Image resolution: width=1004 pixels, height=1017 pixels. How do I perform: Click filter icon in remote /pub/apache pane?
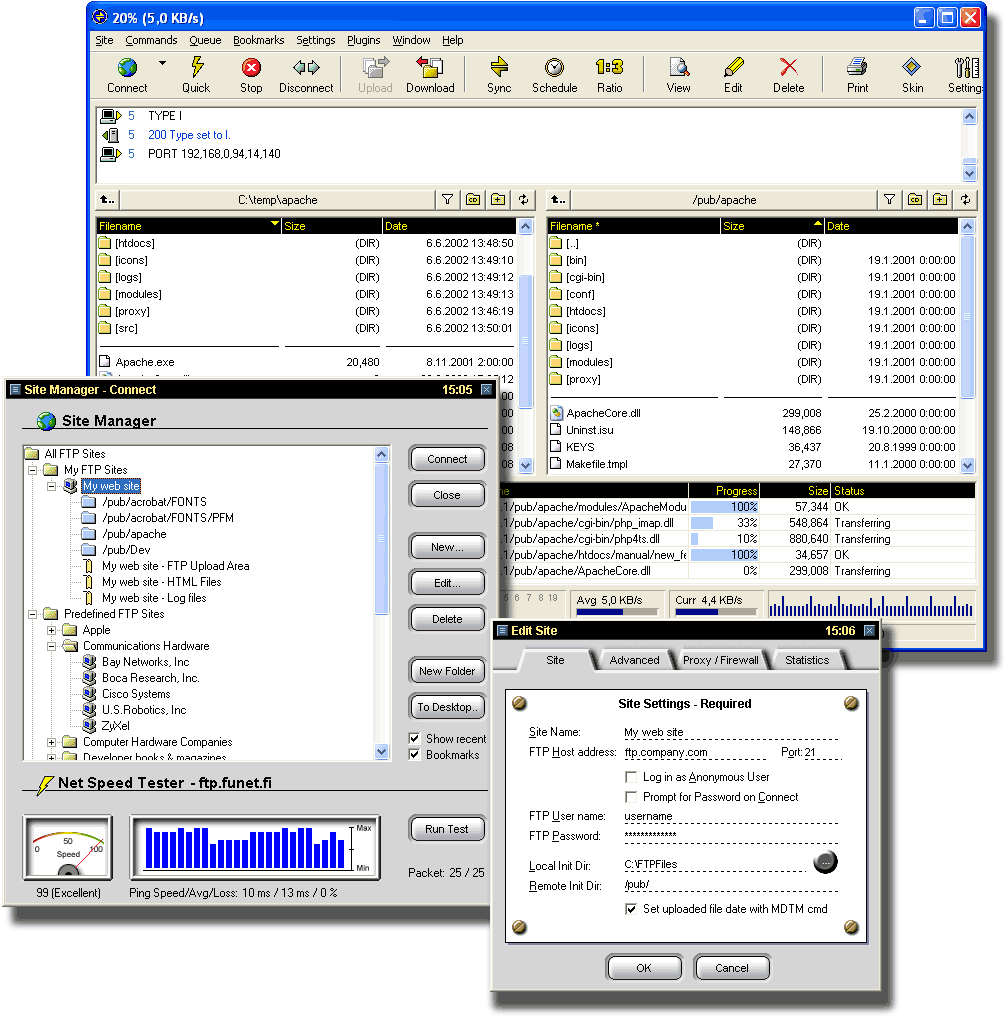click(890, 200)
